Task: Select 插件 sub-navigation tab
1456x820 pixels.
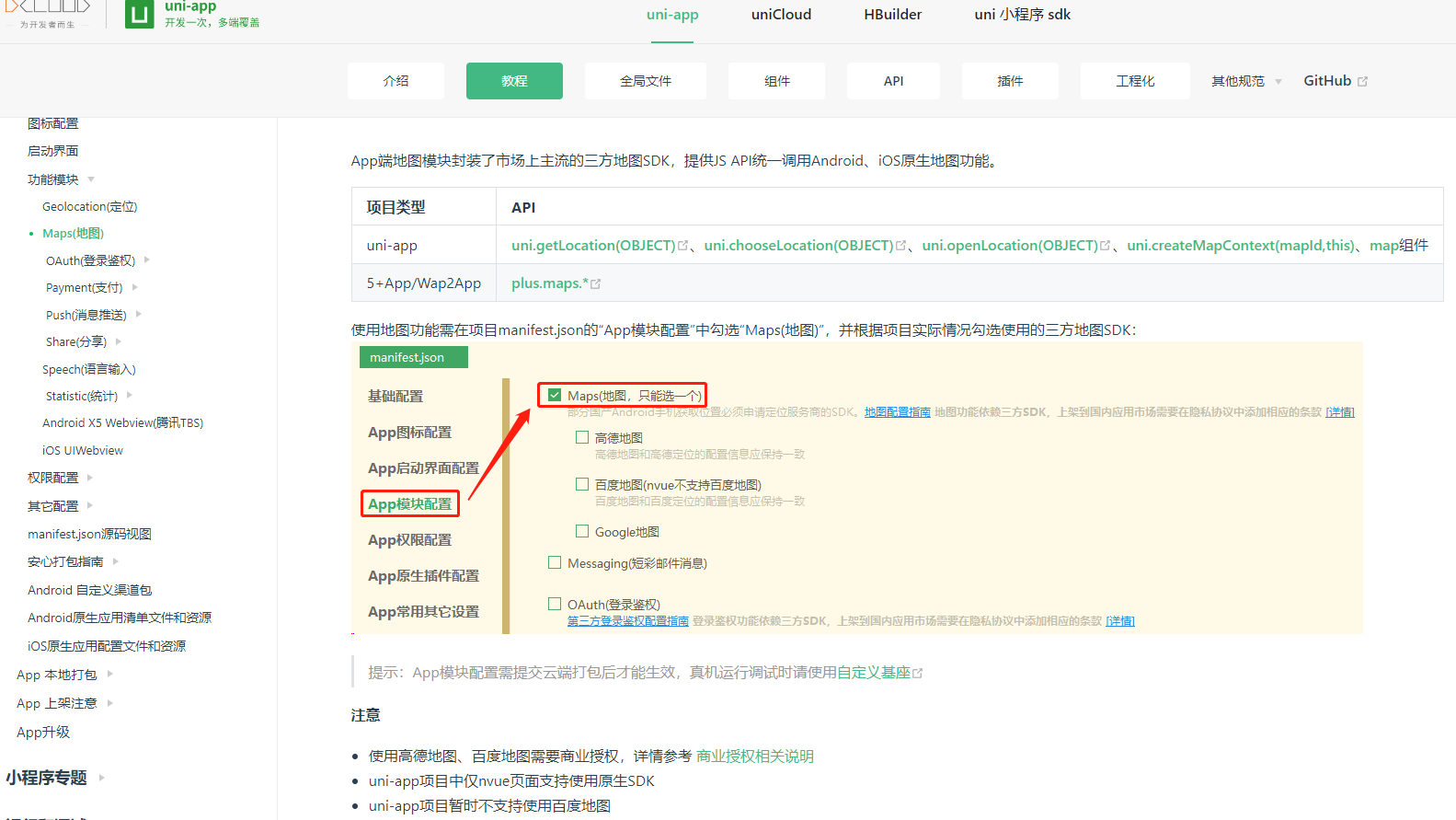Action: (1010, 81)
